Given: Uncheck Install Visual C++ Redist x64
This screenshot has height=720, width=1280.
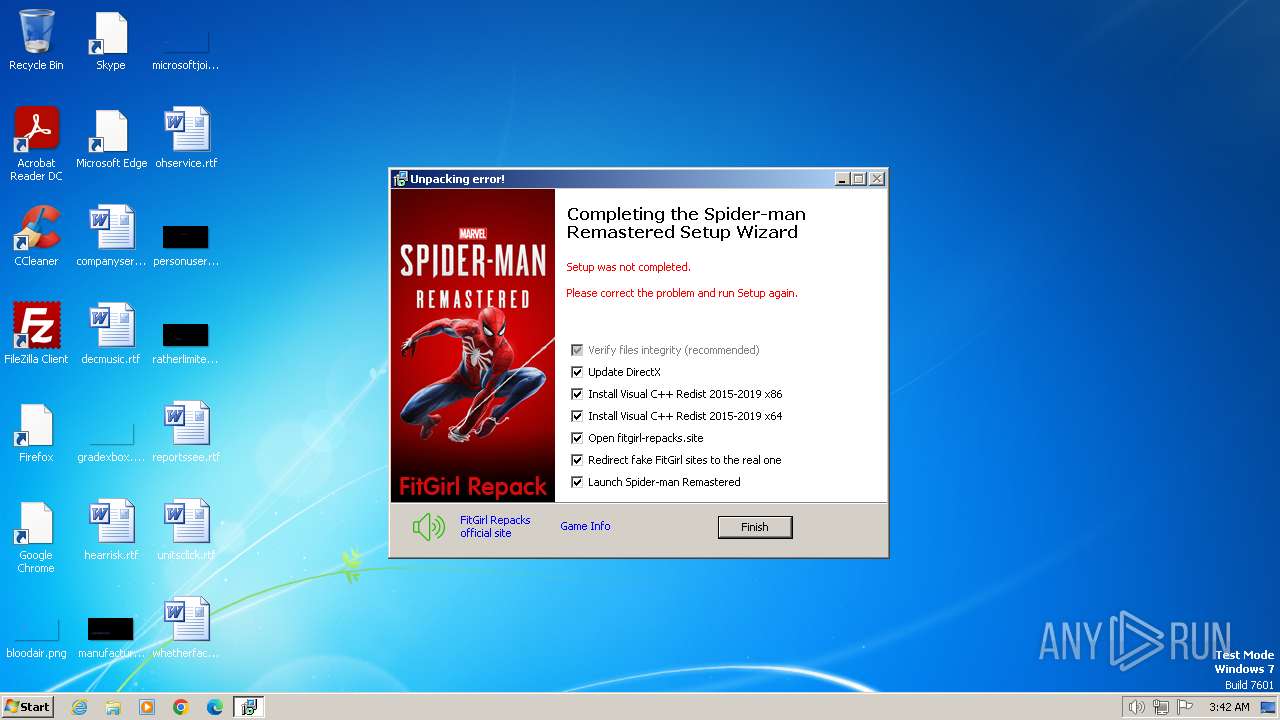Looking at the screenshot, I should [x=577, y=416].
